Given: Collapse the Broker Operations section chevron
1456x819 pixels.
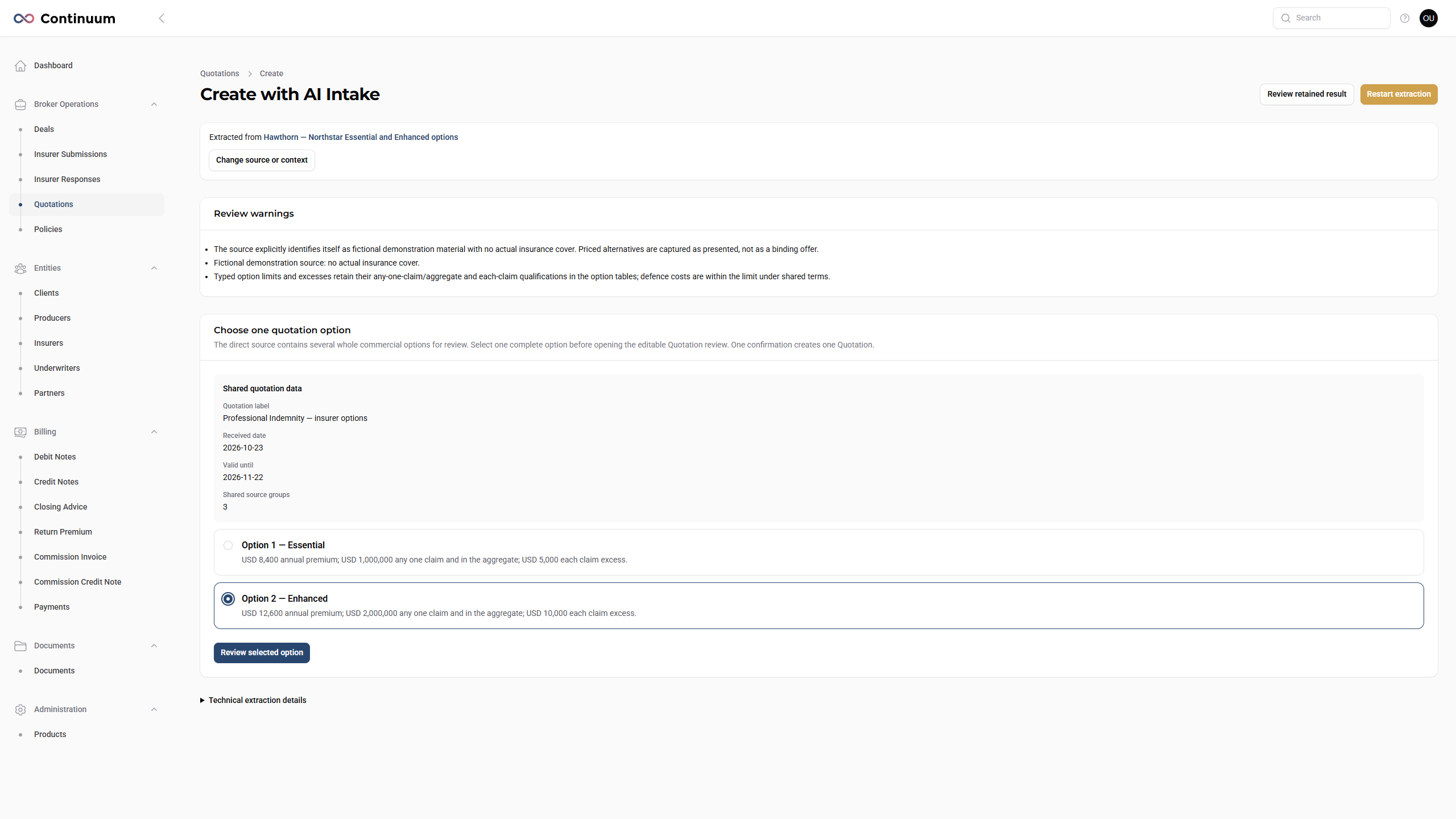Looking at the screenshot, I should click(x=154, y=104).
